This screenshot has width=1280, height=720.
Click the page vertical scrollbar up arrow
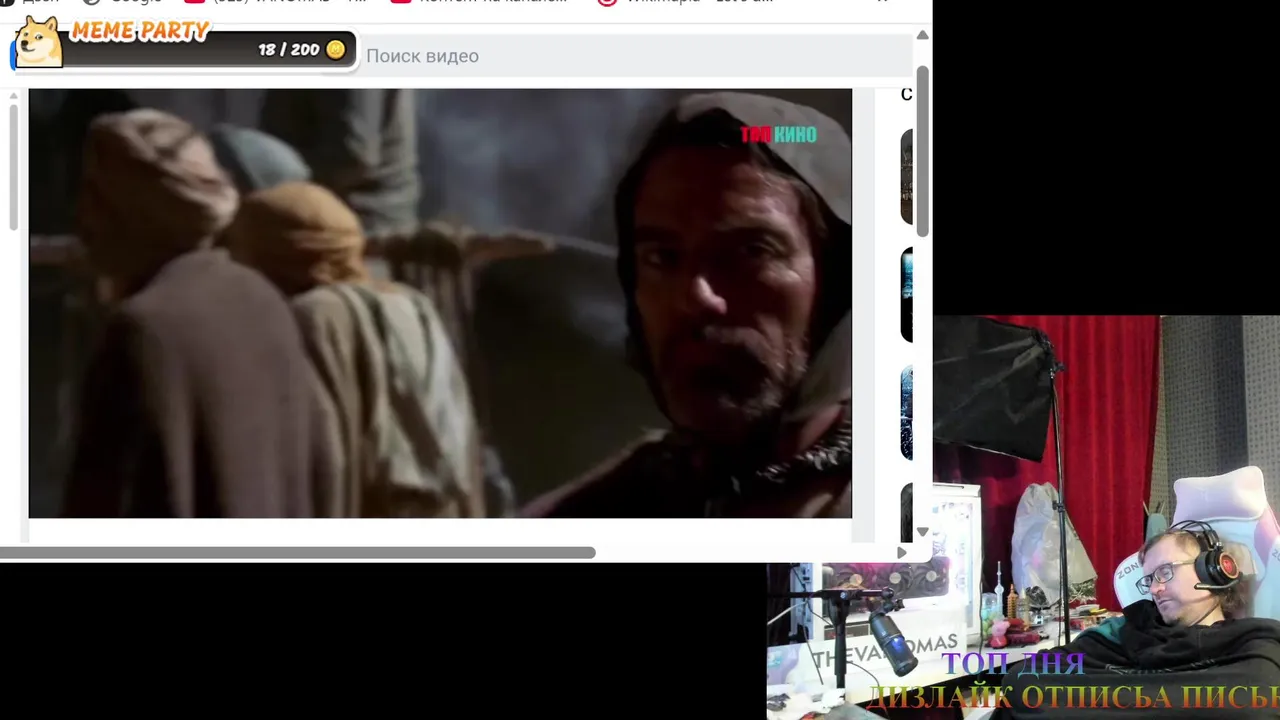pos(922,35)
